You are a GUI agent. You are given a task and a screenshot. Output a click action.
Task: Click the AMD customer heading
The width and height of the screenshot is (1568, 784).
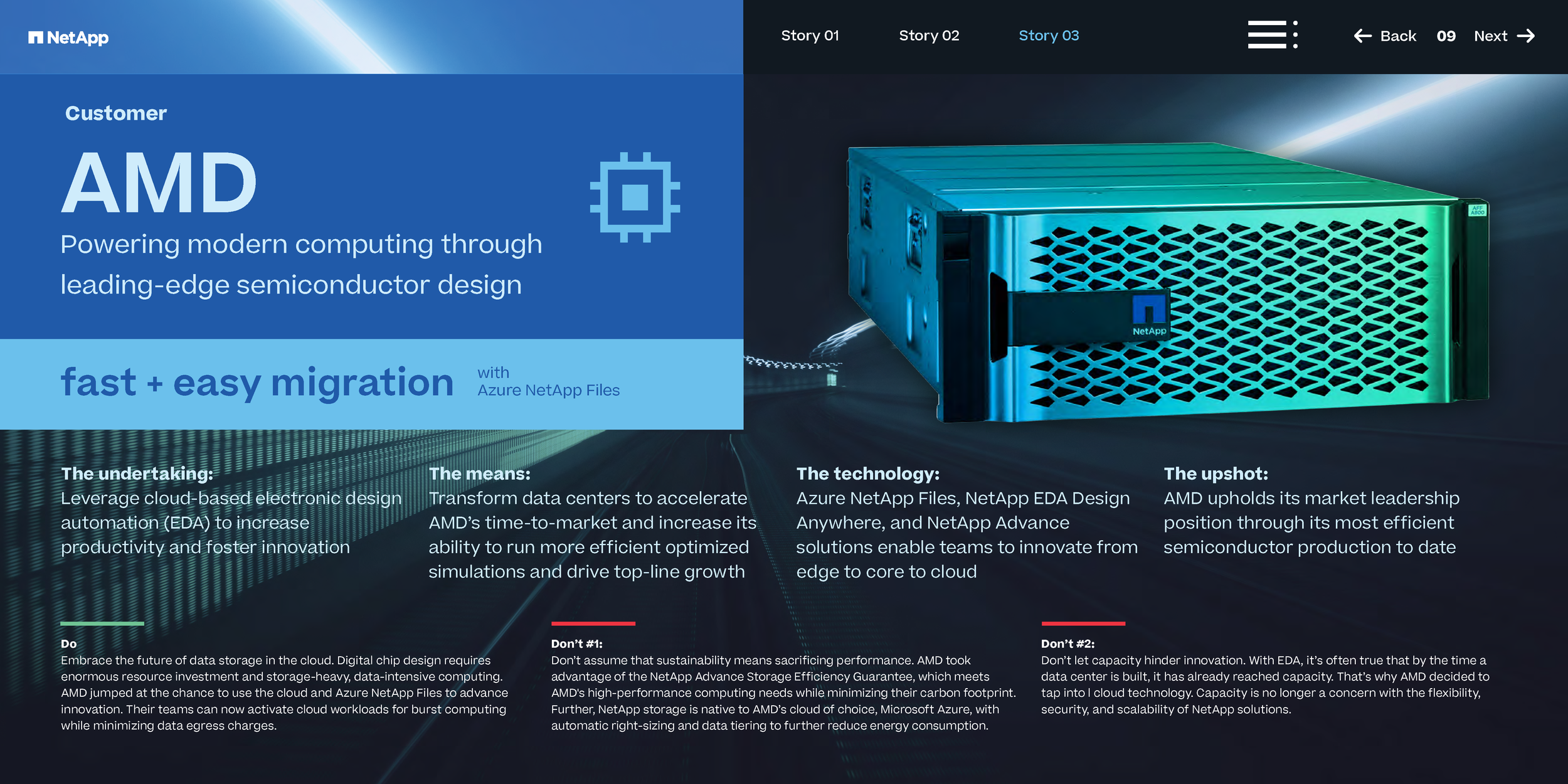click(159, 183)
